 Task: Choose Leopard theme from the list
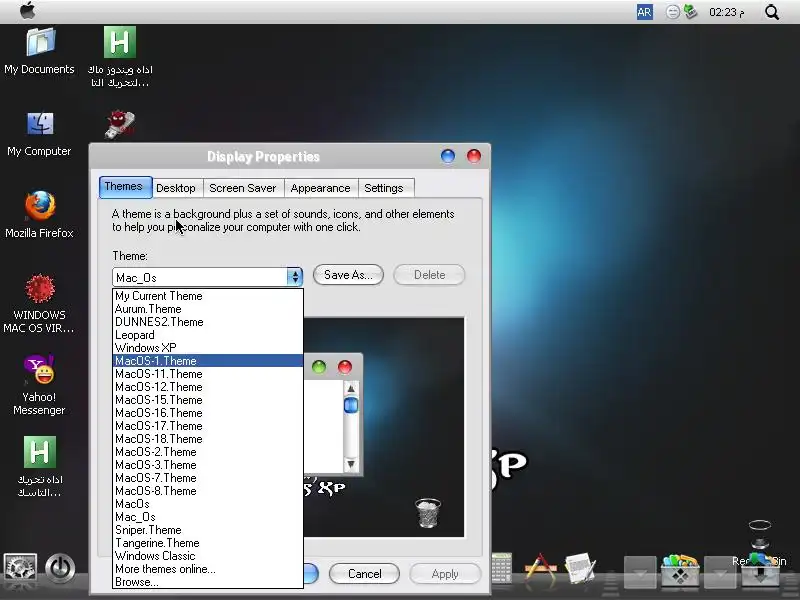tap(208, 335)
